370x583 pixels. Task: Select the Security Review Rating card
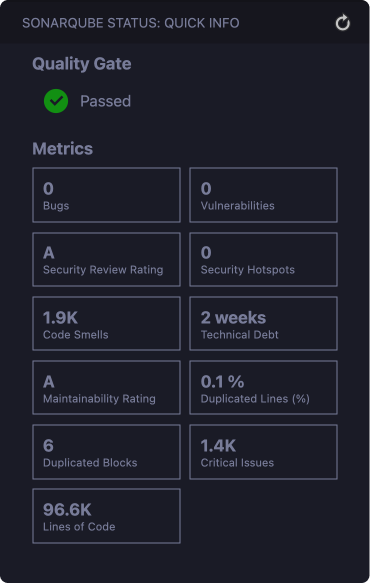[x=106, y=260]
